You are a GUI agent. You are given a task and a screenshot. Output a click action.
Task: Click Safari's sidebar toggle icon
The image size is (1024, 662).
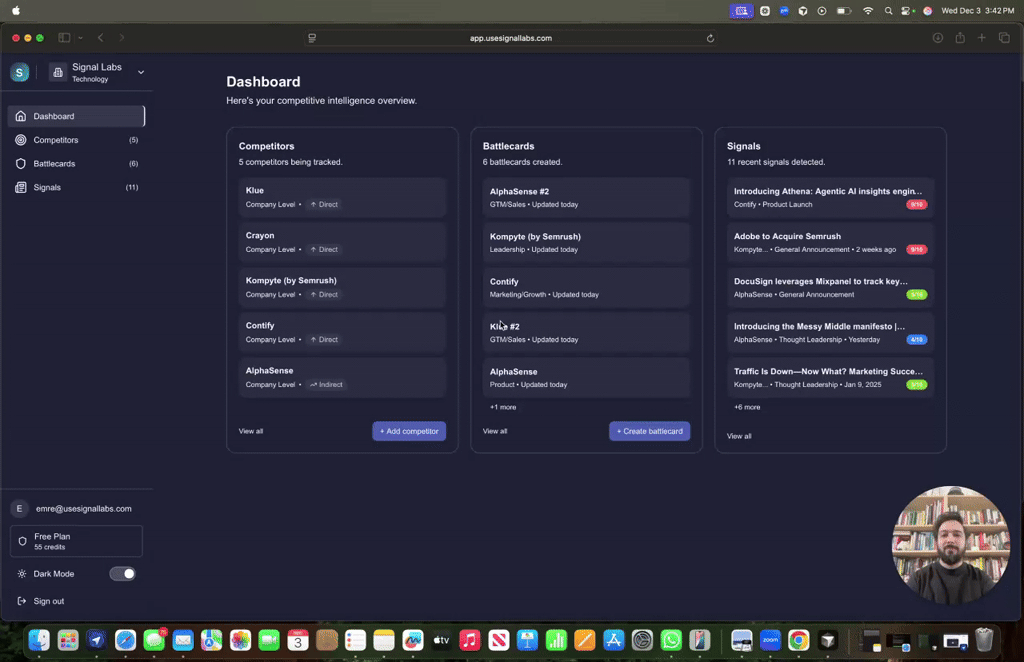64,38
